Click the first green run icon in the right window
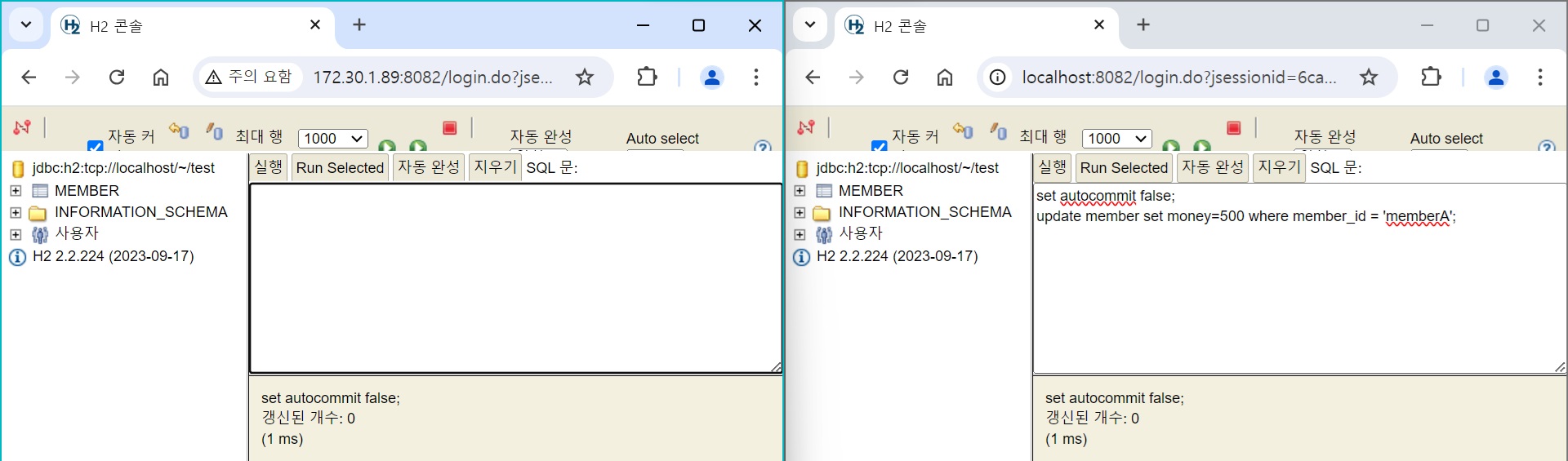Viewport: 1568px width, 461px height. tap(1171, 145)
